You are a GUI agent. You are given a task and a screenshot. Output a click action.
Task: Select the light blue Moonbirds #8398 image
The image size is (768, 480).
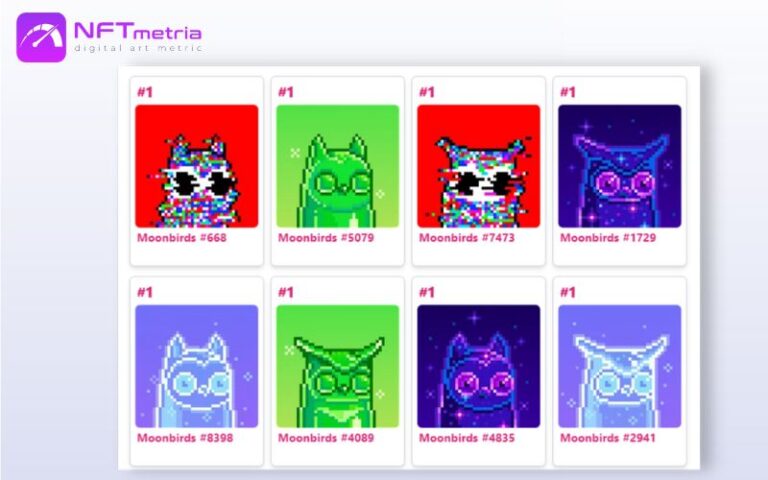click(196, 366)
